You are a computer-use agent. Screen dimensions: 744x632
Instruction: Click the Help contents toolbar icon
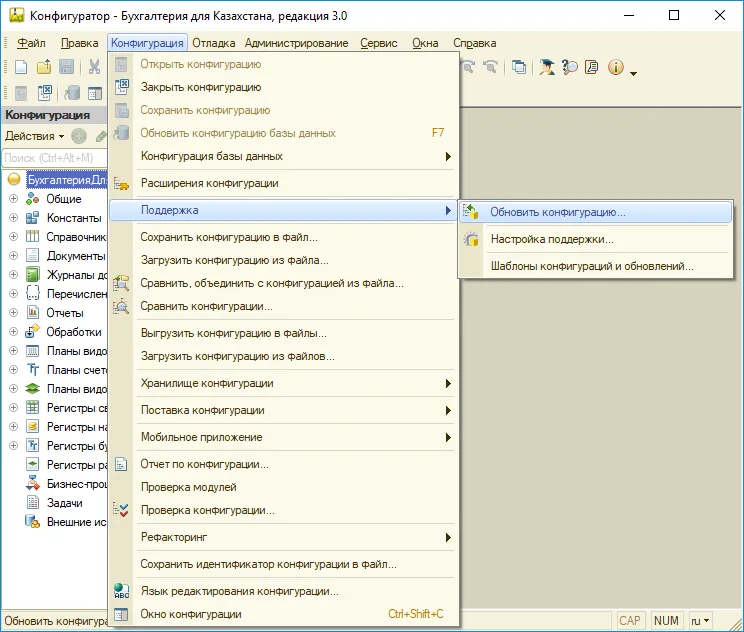(x=592, y=67)
